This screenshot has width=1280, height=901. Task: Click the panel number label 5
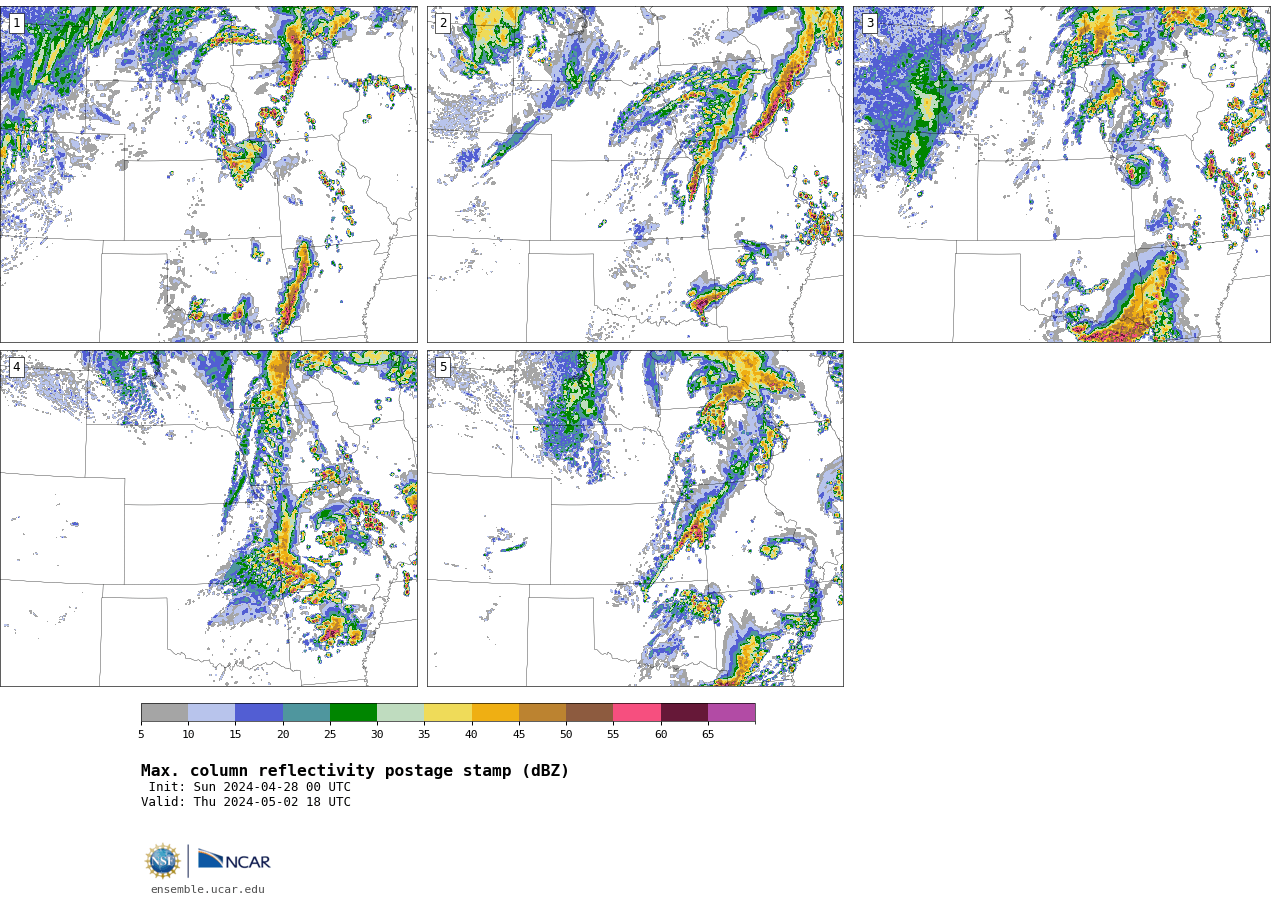[x=443, y=367]
